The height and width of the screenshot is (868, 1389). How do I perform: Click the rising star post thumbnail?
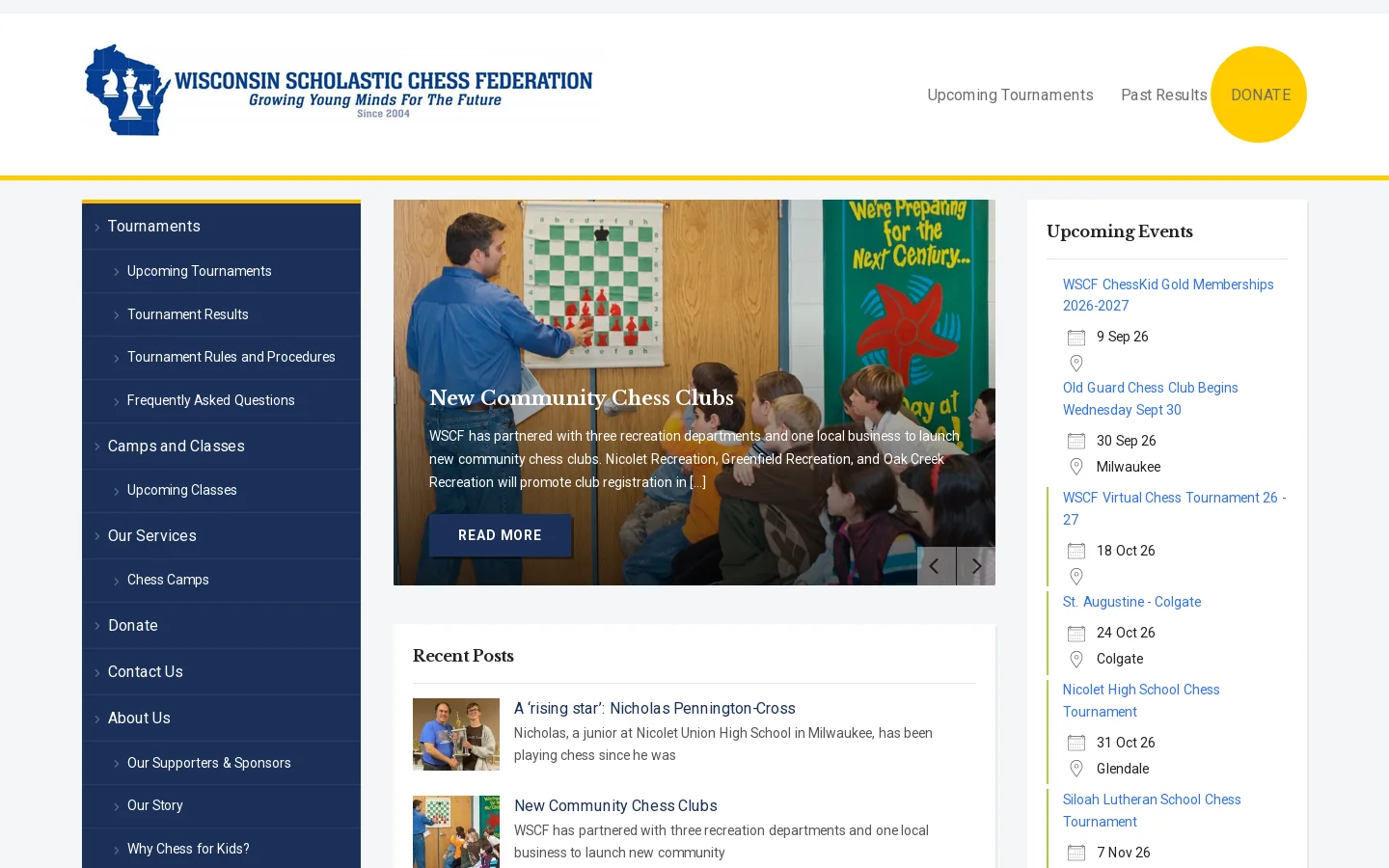coord(456,734)
